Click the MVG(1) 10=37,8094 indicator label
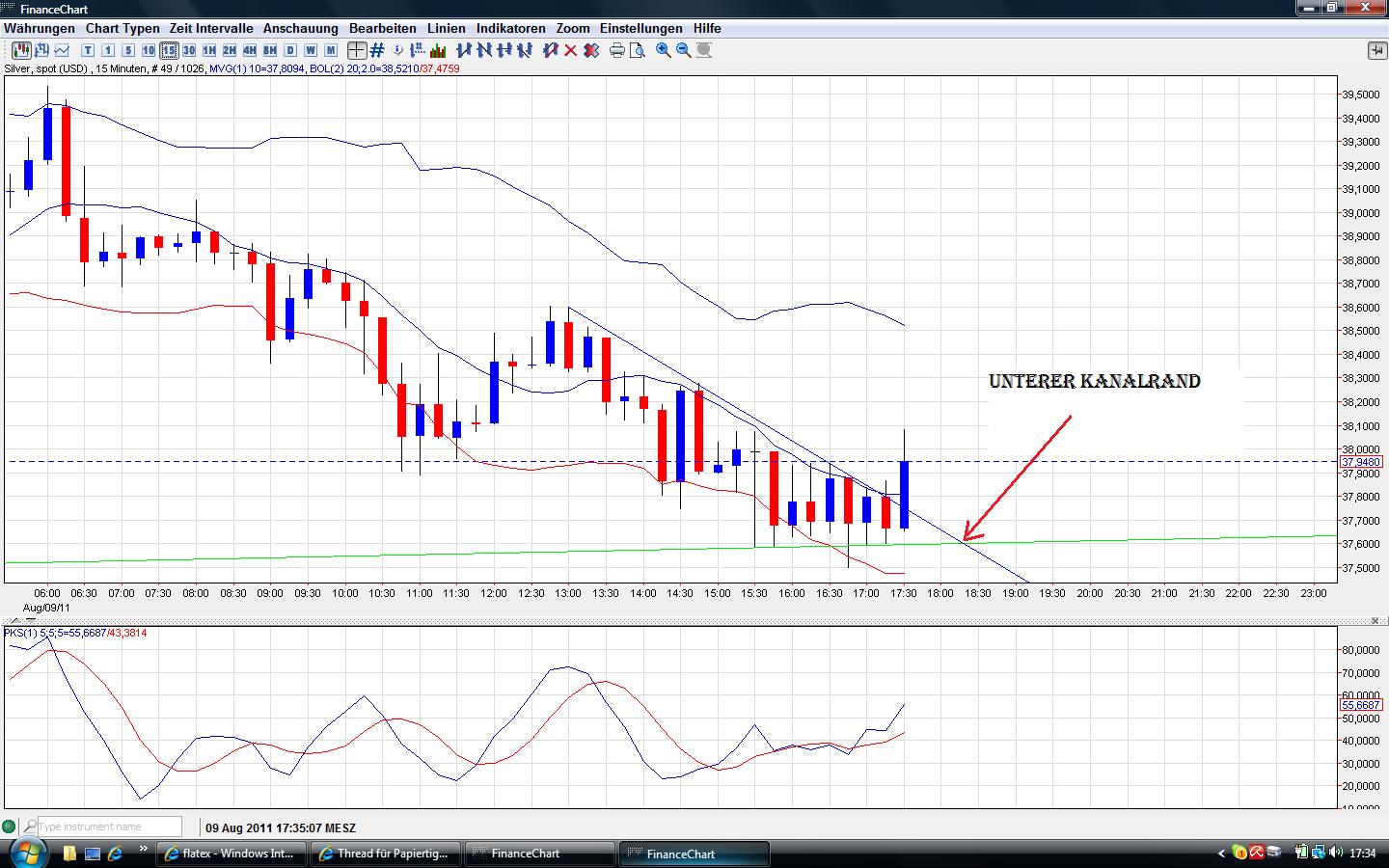 pyautogui.click(x=258, y=69)
